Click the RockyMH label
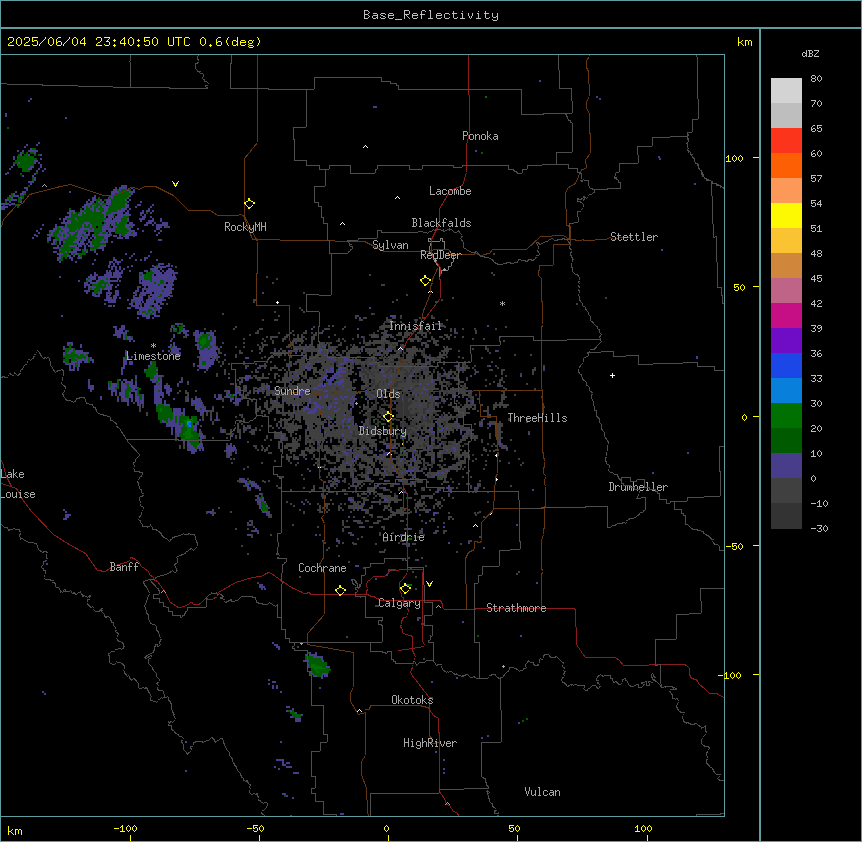 click(x=245, y=227)
